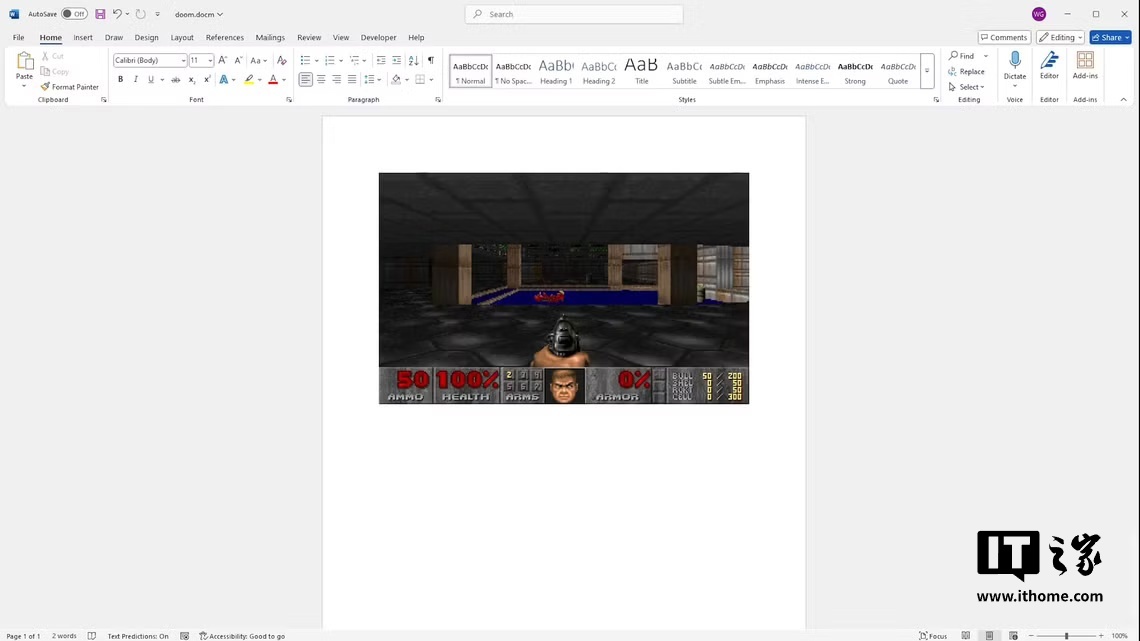Toggle Align Left paragraph

click(x=305, y=79)
